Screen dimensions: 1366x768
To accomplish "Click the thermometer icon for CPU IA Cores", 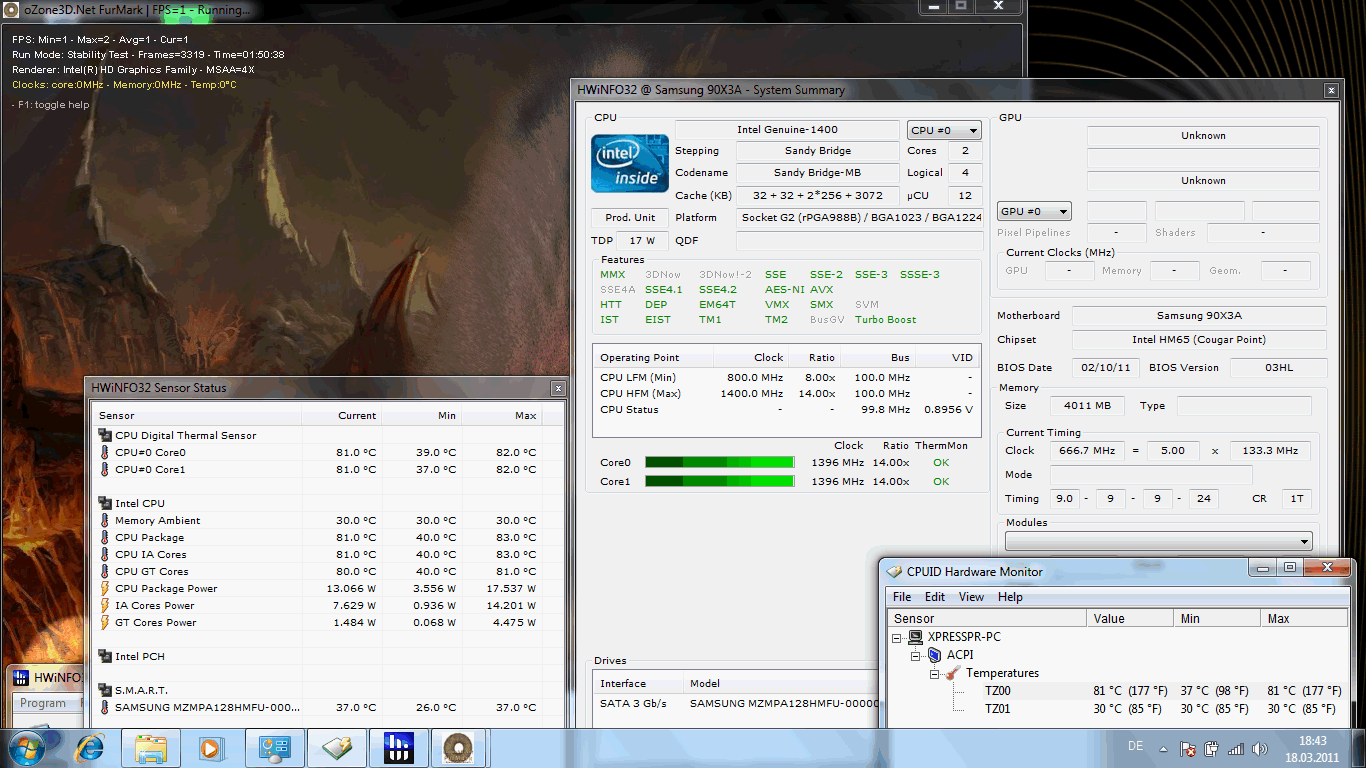I will [105, 554].
